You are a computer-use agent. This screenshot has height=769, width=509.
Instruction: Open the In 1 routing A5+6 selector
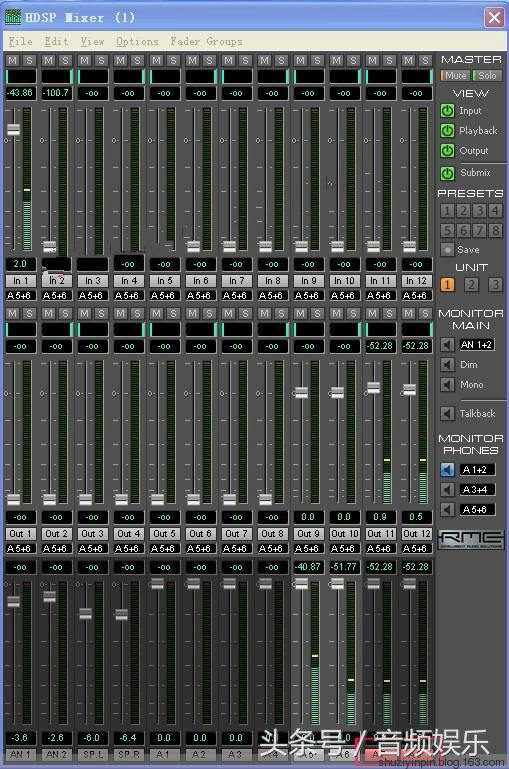coord(20,296)
